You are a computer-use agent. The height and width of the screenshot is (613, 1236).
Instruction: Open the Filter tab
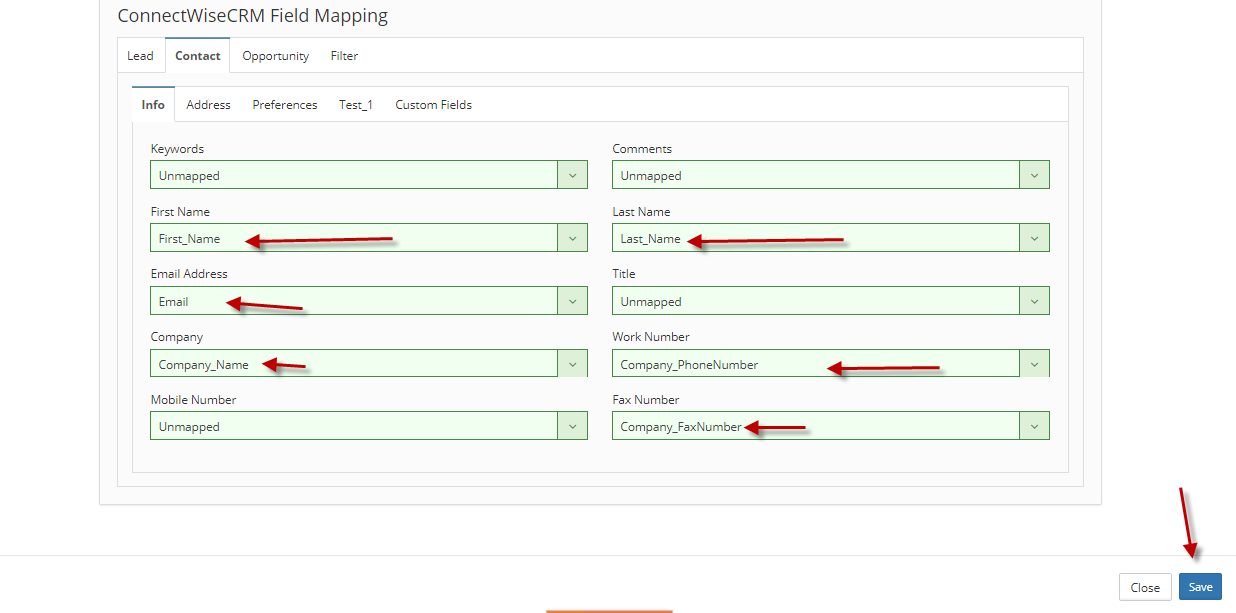(344, 56)
